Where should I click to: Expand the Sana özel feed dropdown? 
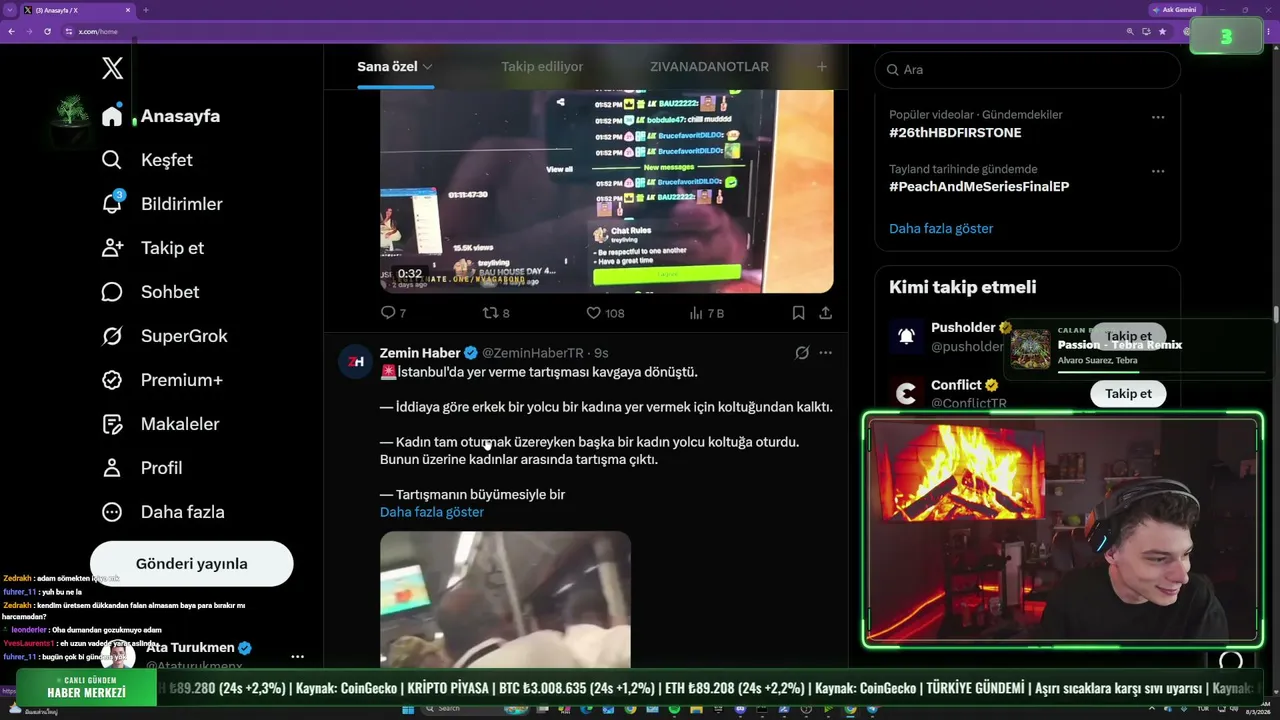click(x=427, y=67)
